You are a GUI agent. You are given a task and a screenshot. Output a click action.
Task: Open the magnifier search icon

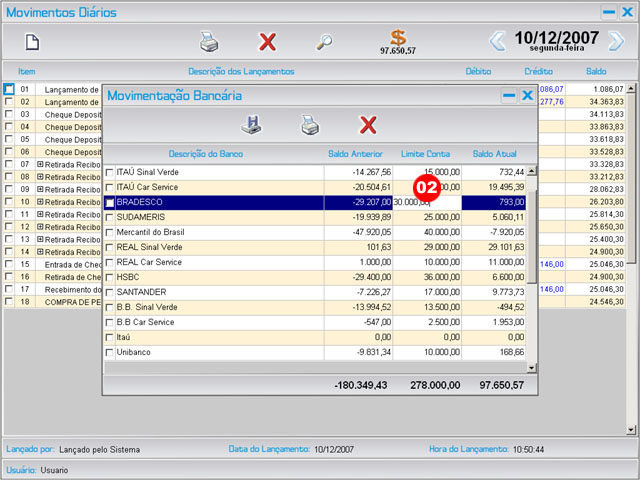pos(325,42)
